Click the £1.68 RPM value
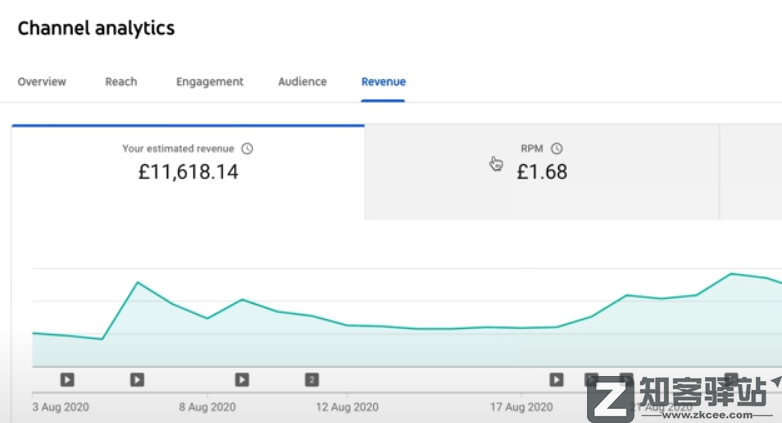This screenshot has width=782, height=423. coord(542,172)
